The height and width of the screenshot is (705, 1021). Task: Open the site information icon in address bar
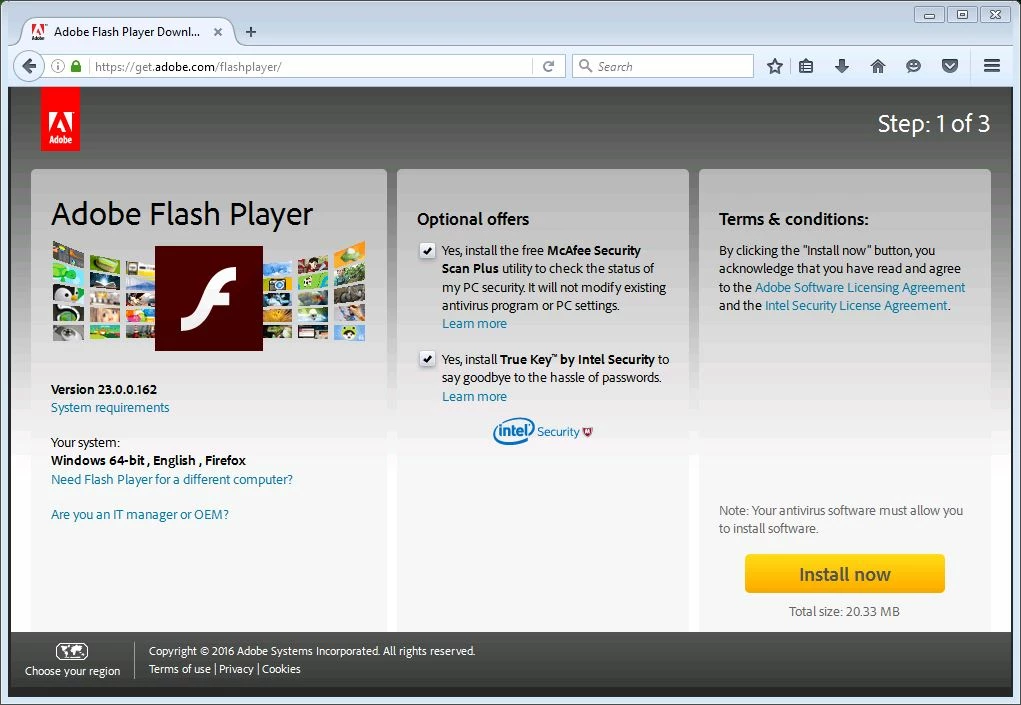point(58,66)
